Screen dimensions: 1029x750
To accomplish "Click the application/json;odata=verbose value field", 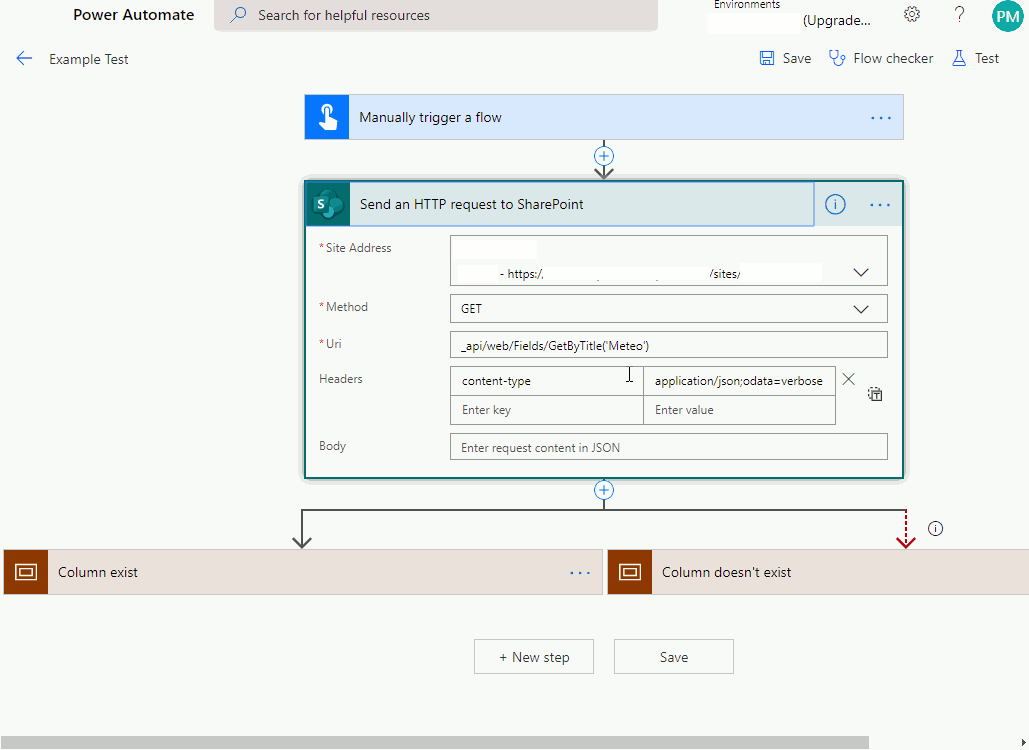I will pyautogui.click(x=739, y=381).
